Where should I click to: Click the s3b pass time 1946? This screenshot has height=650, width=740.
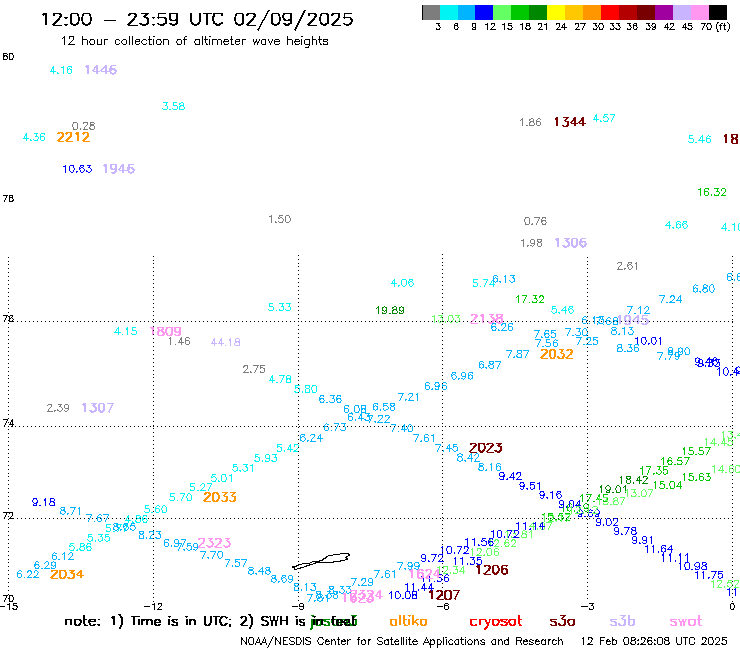[x=119, y=169]
